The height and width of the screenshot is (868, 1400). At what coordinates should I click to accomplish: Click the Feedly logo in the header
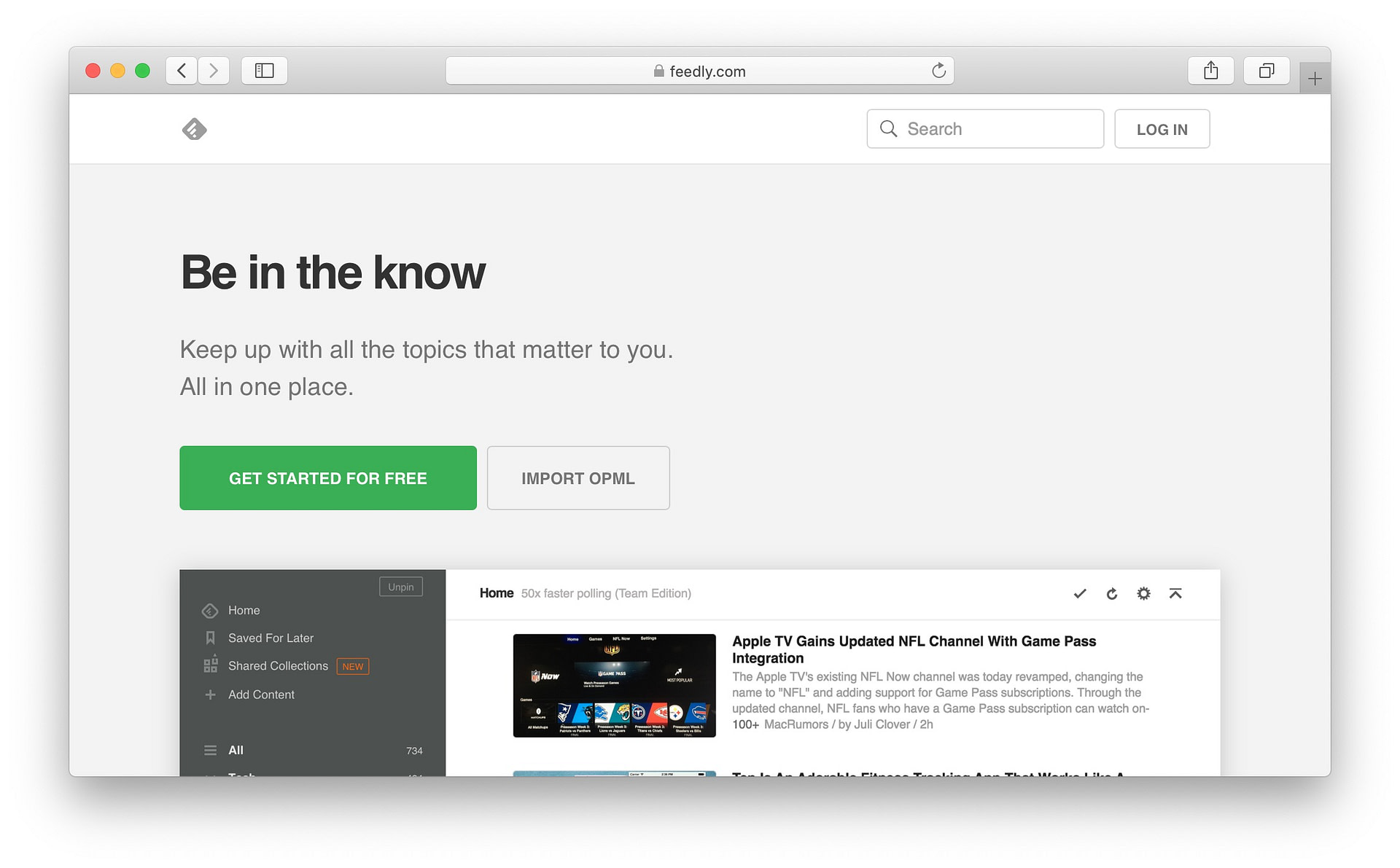pos(193,128)
